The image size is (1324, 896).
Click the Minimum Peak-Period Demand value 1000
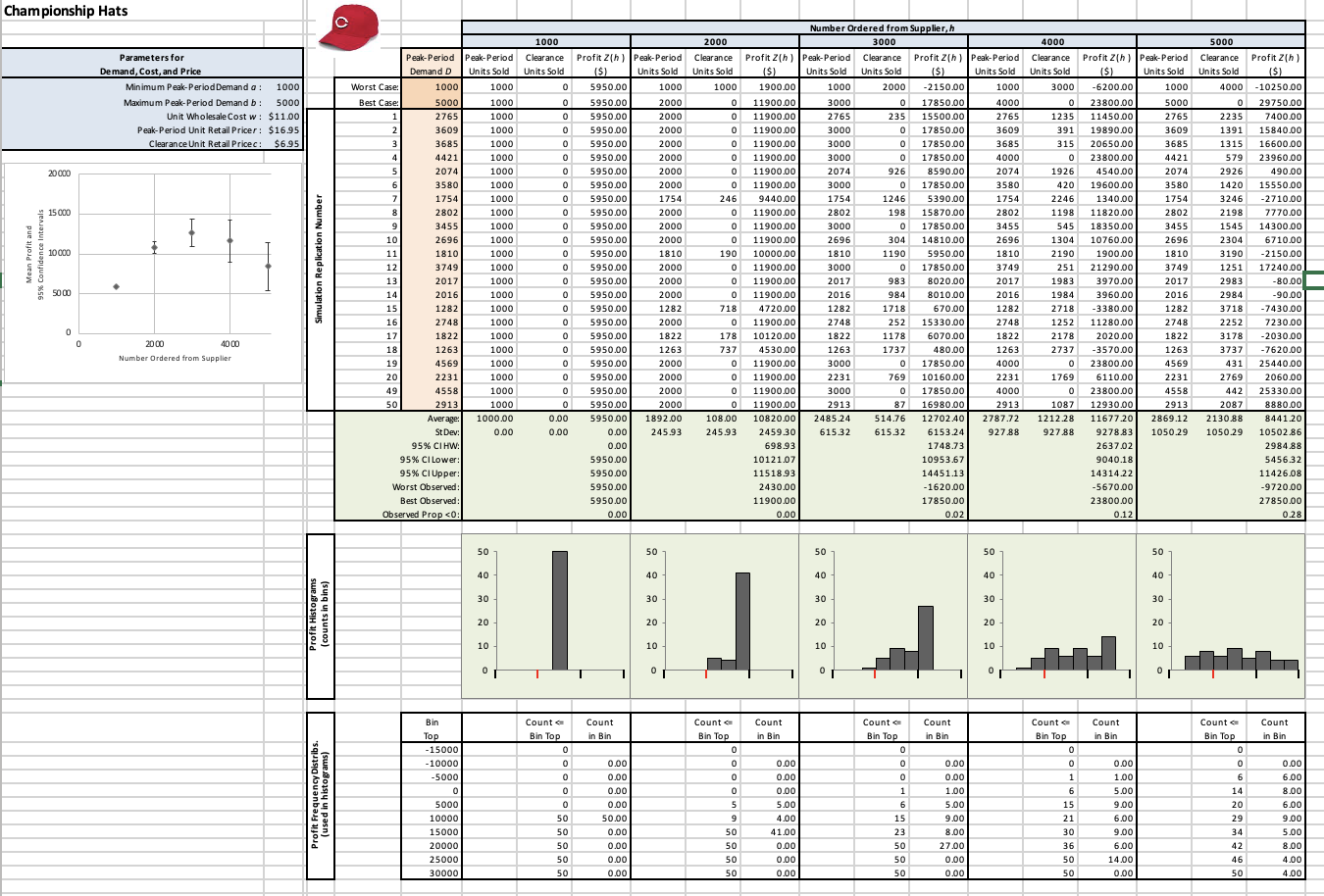[x=287, y=85]
